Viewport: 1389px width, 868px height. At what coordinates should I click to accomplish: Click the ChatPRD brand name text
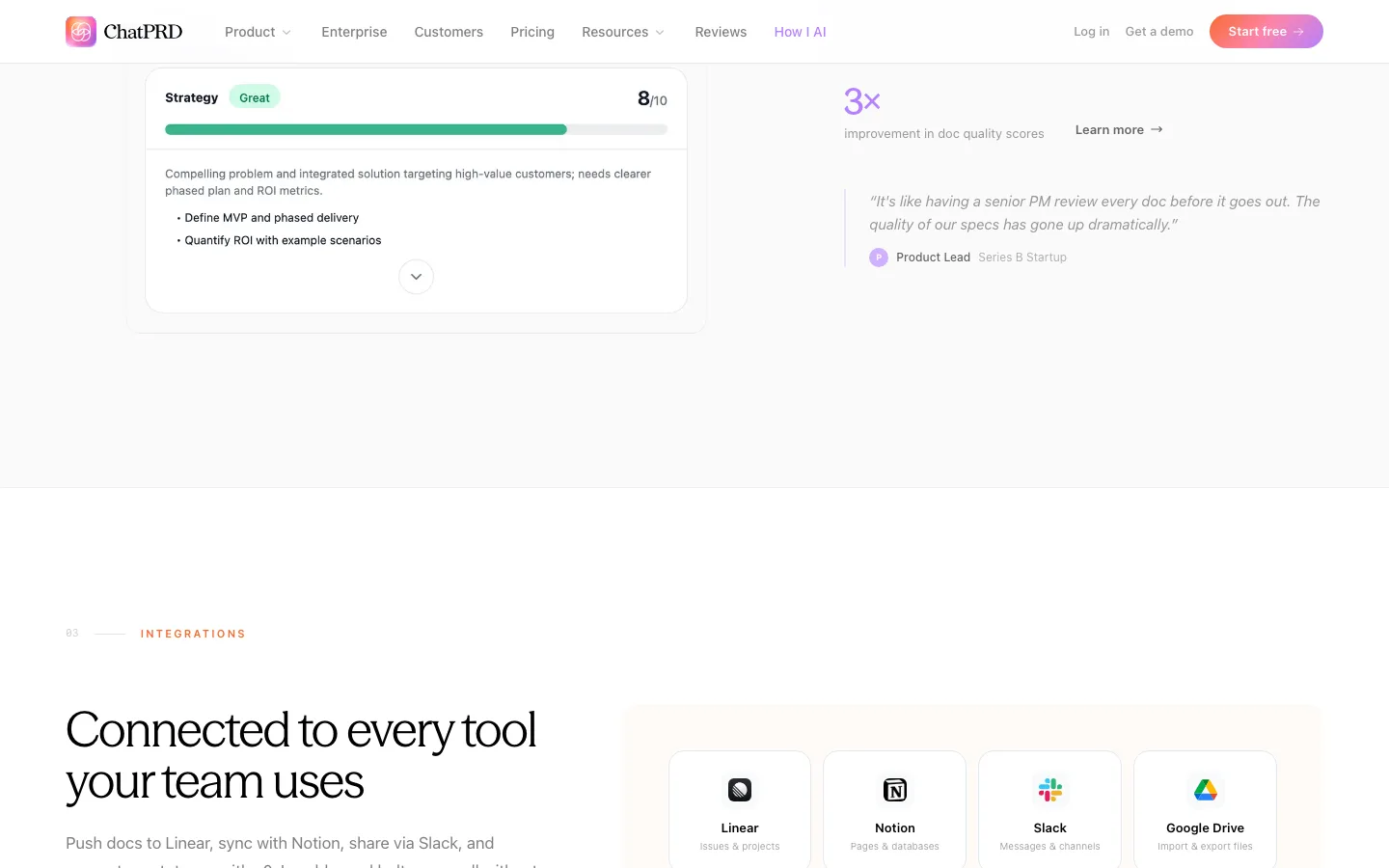tap(143, 32)
